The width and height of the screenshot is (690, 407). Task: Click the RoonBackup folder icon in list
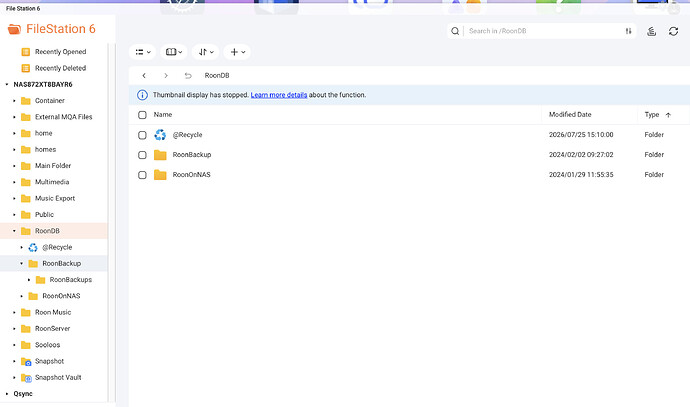click(x=160, y=155)
